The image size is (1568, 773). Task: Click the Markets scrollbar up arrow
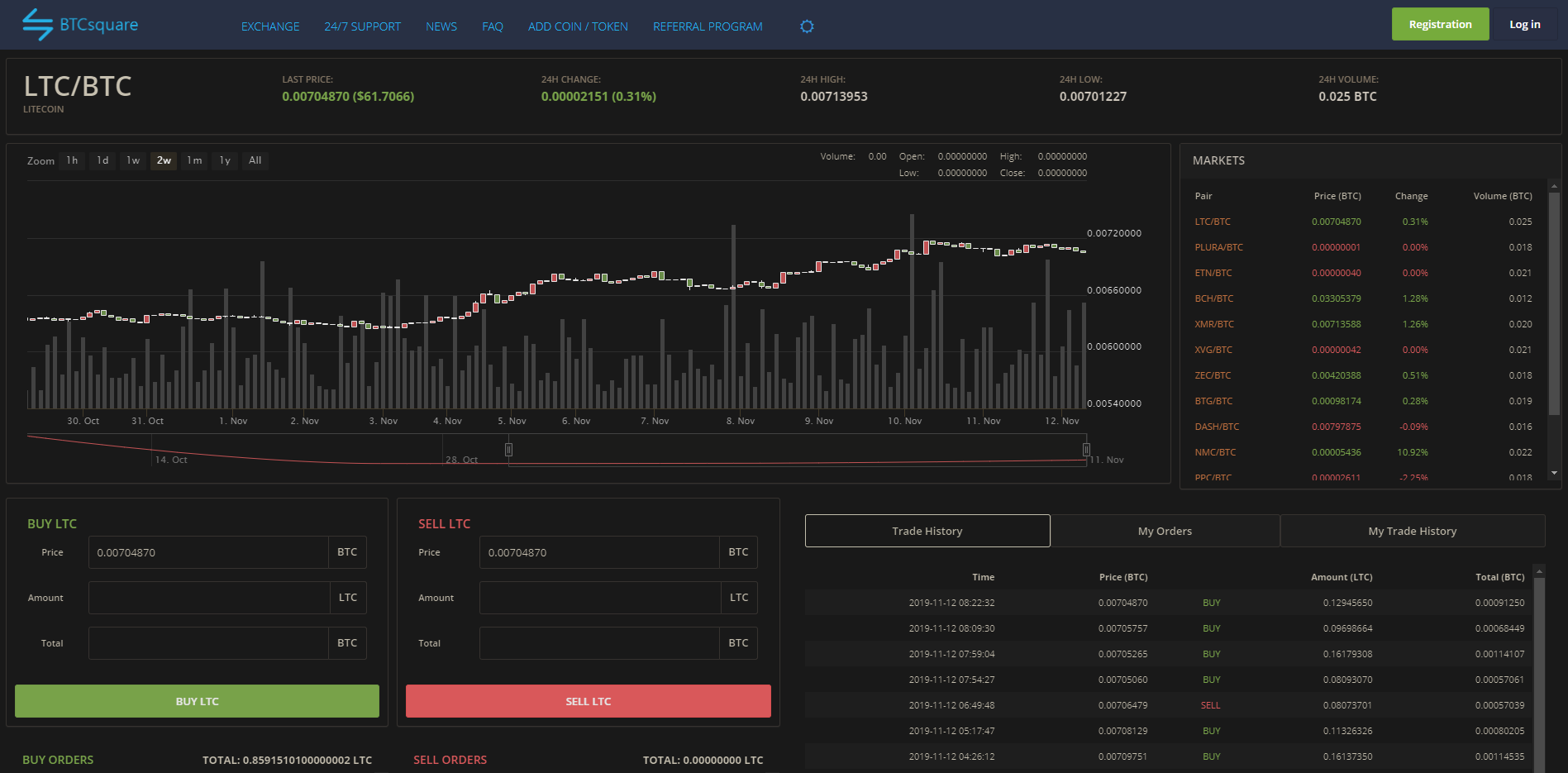coord(1554,186)
